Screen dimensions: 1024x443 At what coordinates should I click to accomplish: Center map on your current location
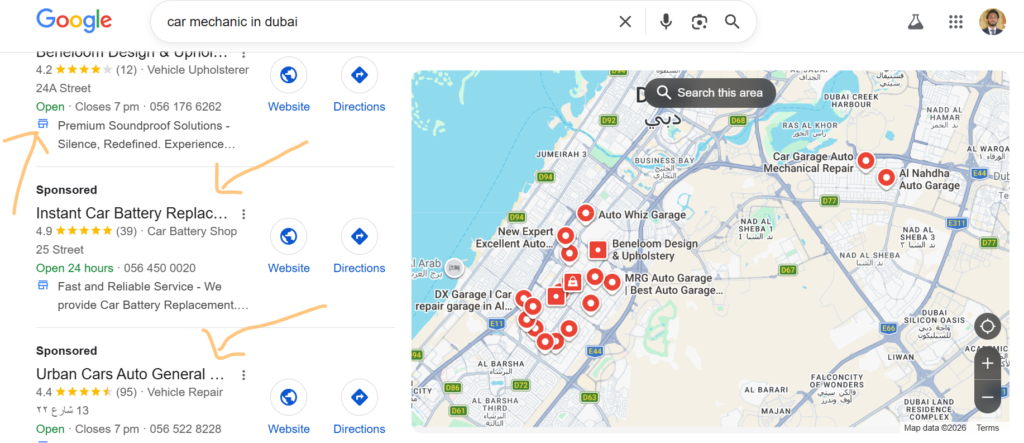pyautogui.click(x=987, y=327)
